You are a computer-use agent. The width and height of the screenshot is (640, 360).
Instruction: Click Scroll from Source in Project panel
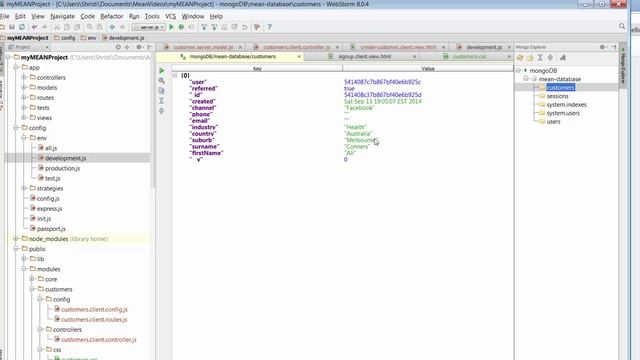[x=118, y=47]
